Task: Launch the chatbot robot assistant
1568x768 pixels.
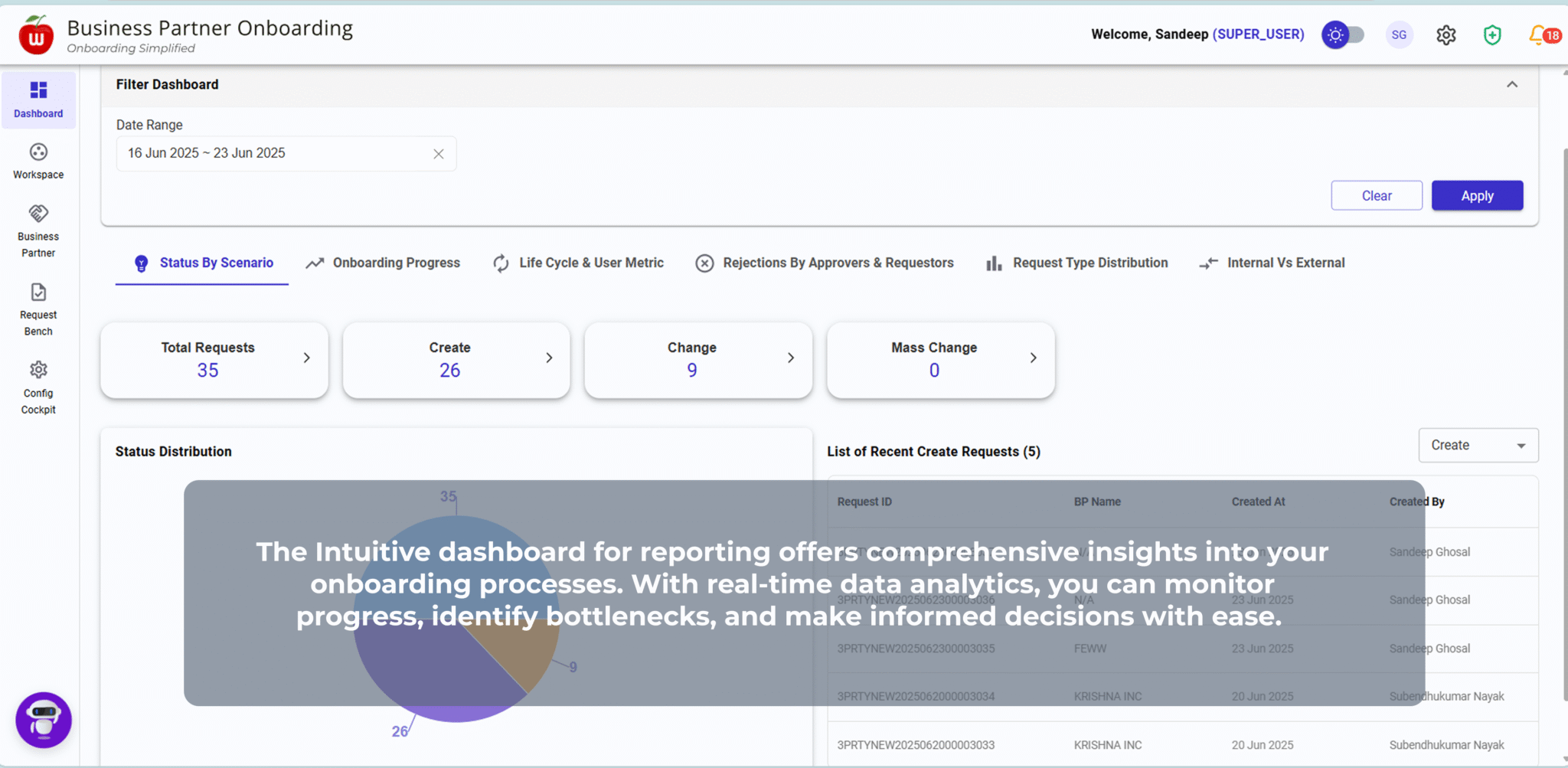Action: (44, 720)
